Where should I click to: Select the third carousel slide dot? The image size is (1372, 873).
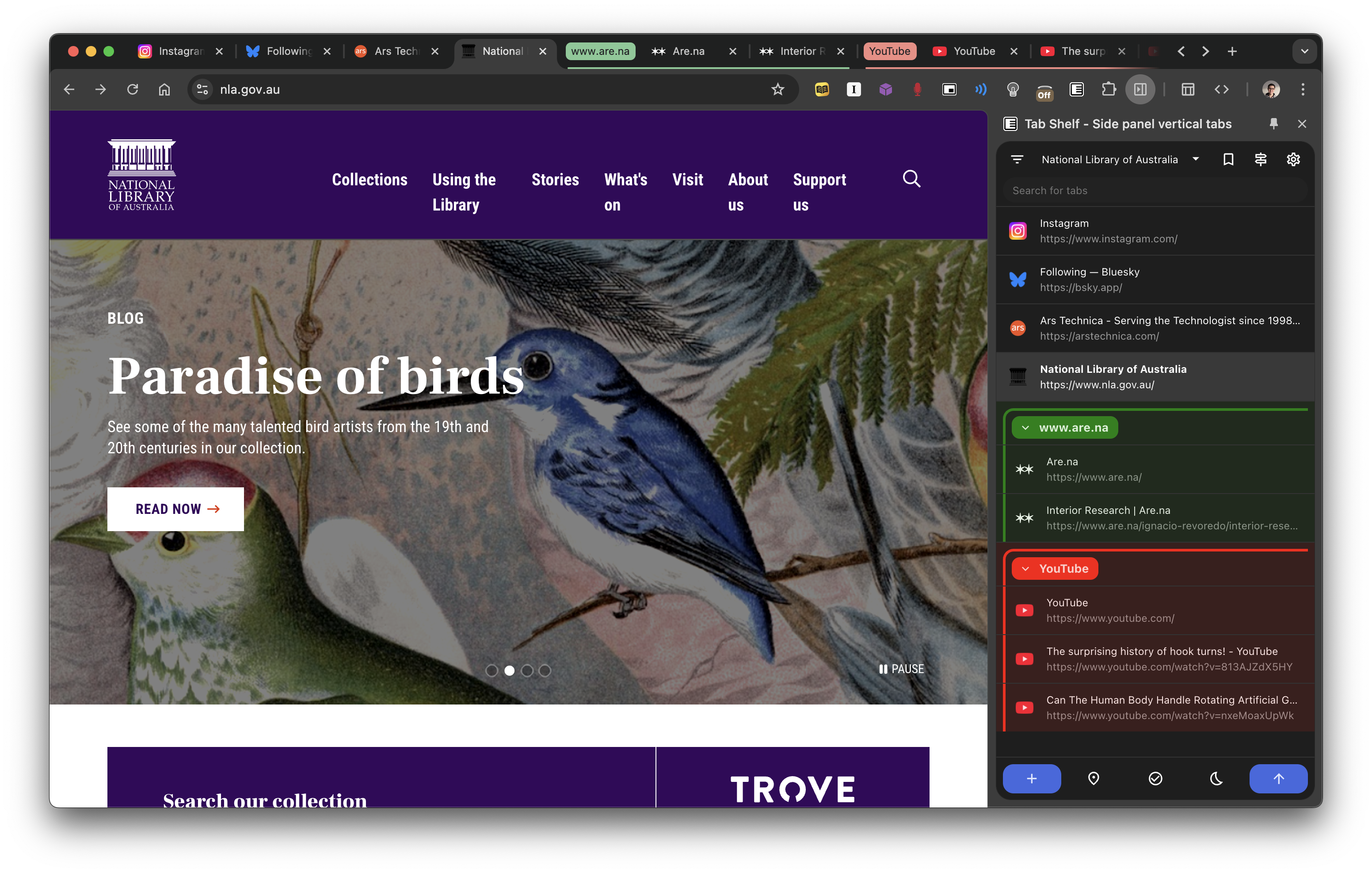(527, 670)
